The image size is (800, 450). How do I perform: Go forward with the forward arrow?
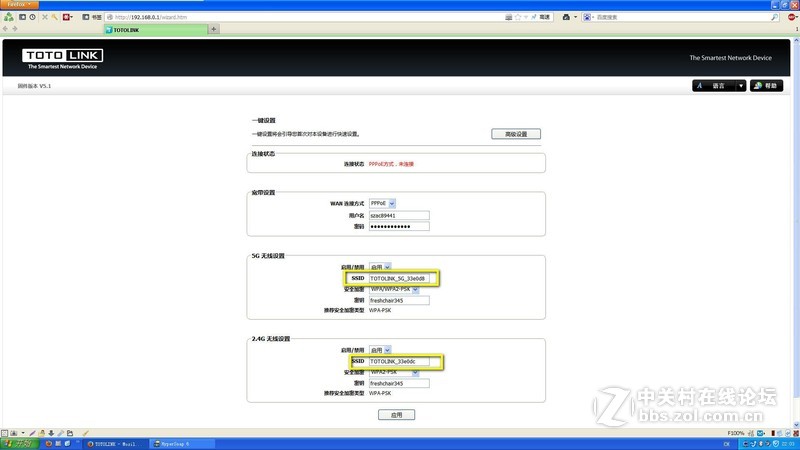click(x=15, y=29)
